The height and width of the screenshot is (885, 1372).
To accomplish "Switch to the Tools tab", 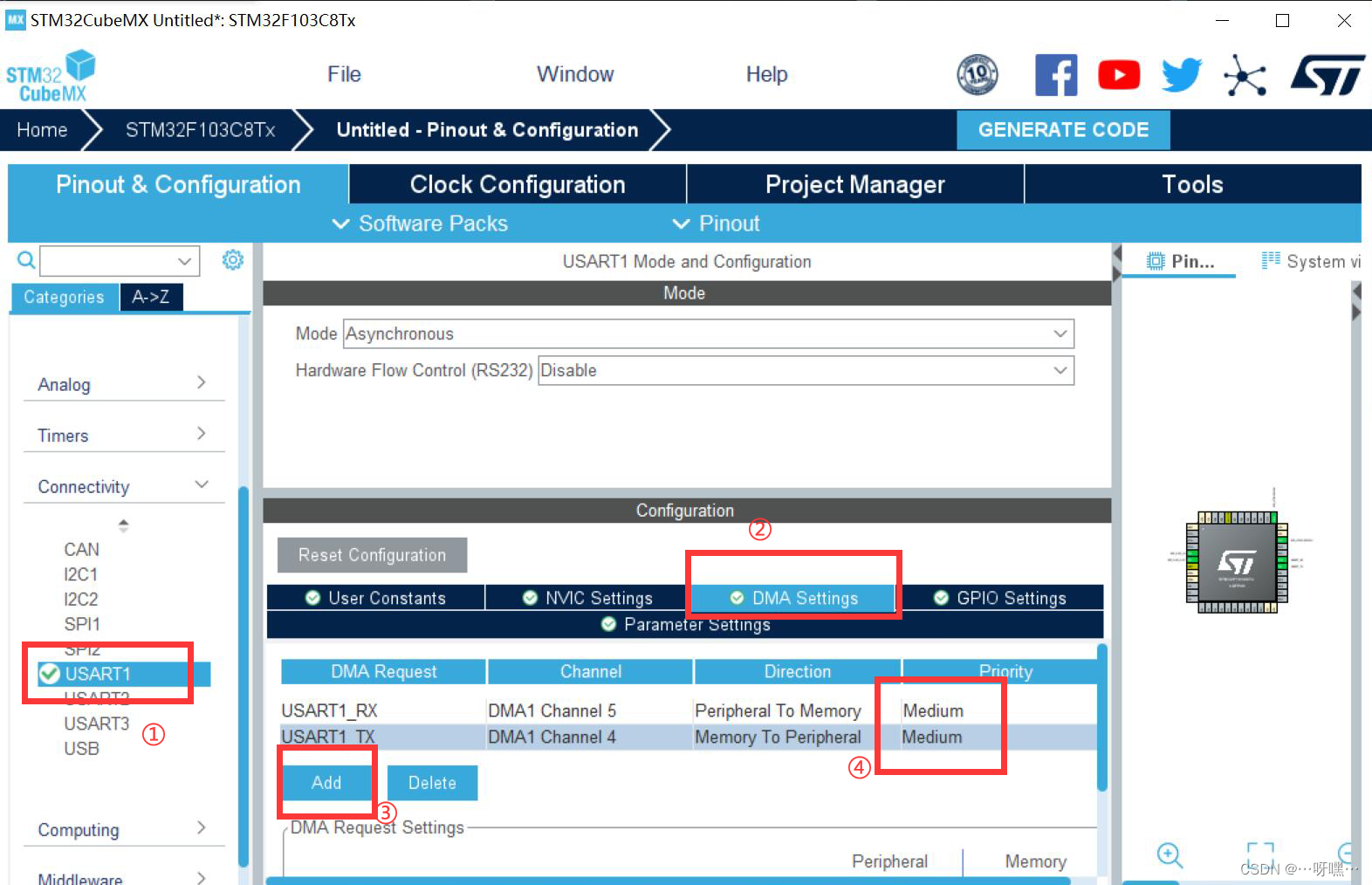I will tap(1192, 184).
